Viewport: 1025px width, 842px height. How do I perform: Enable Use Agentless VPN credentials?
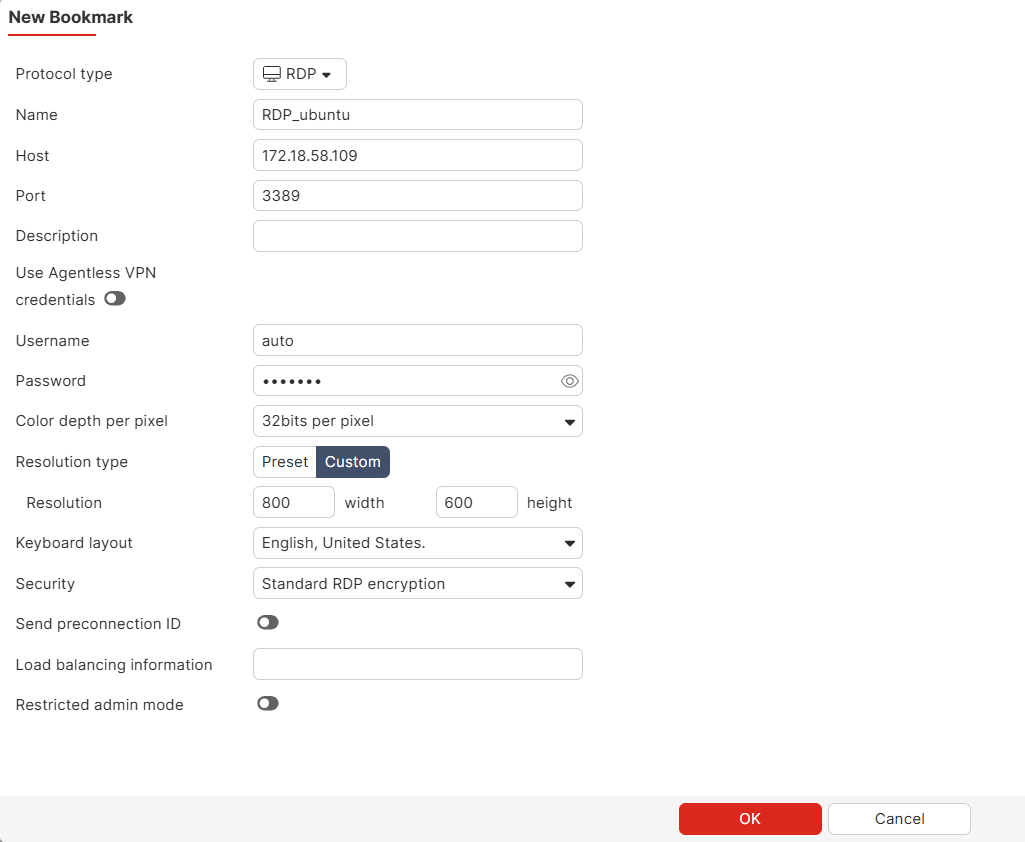pyautogui.click(x=115, y=299)
